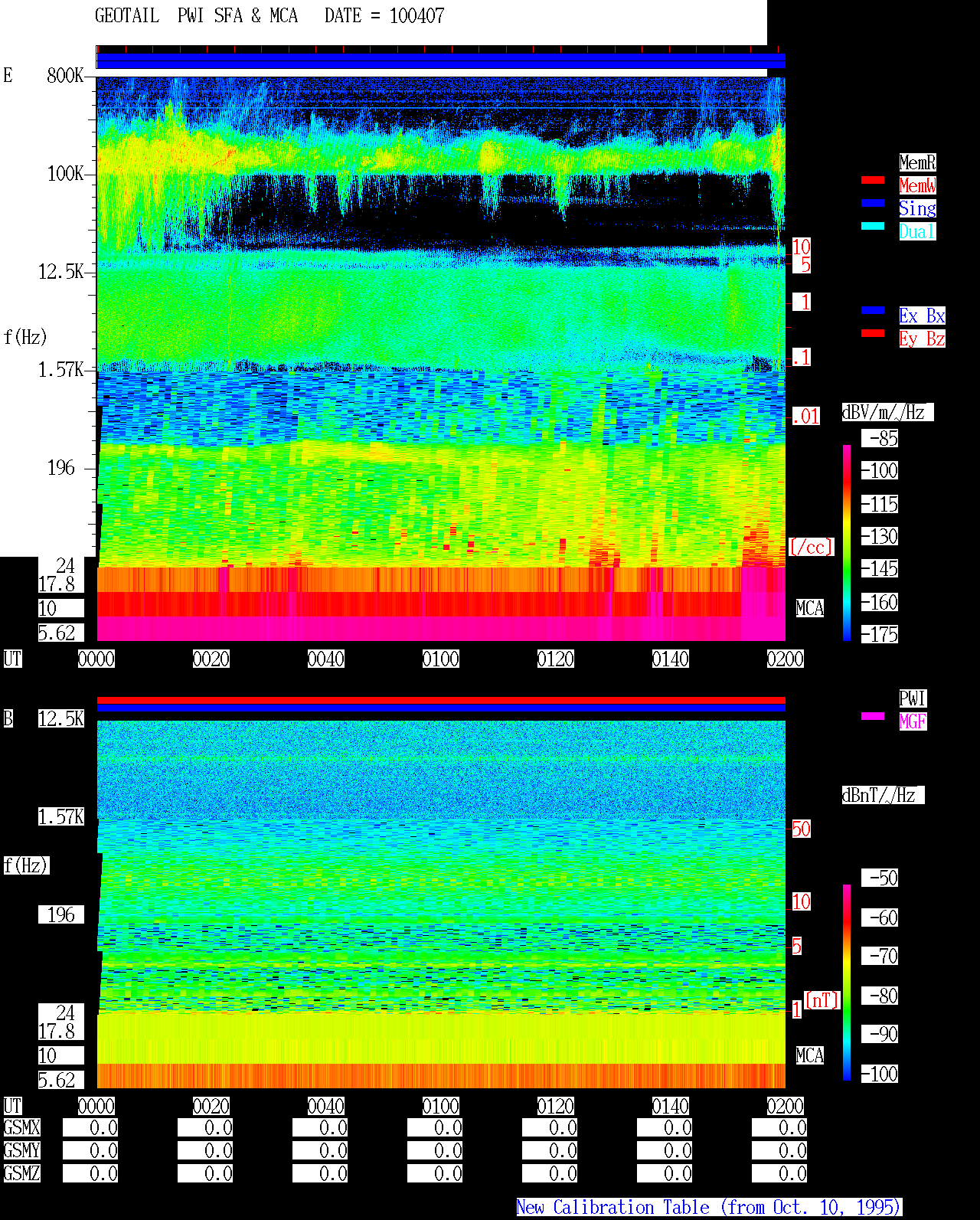Click the MemR legend label
980x1220 pixels.
pos(917,162)
